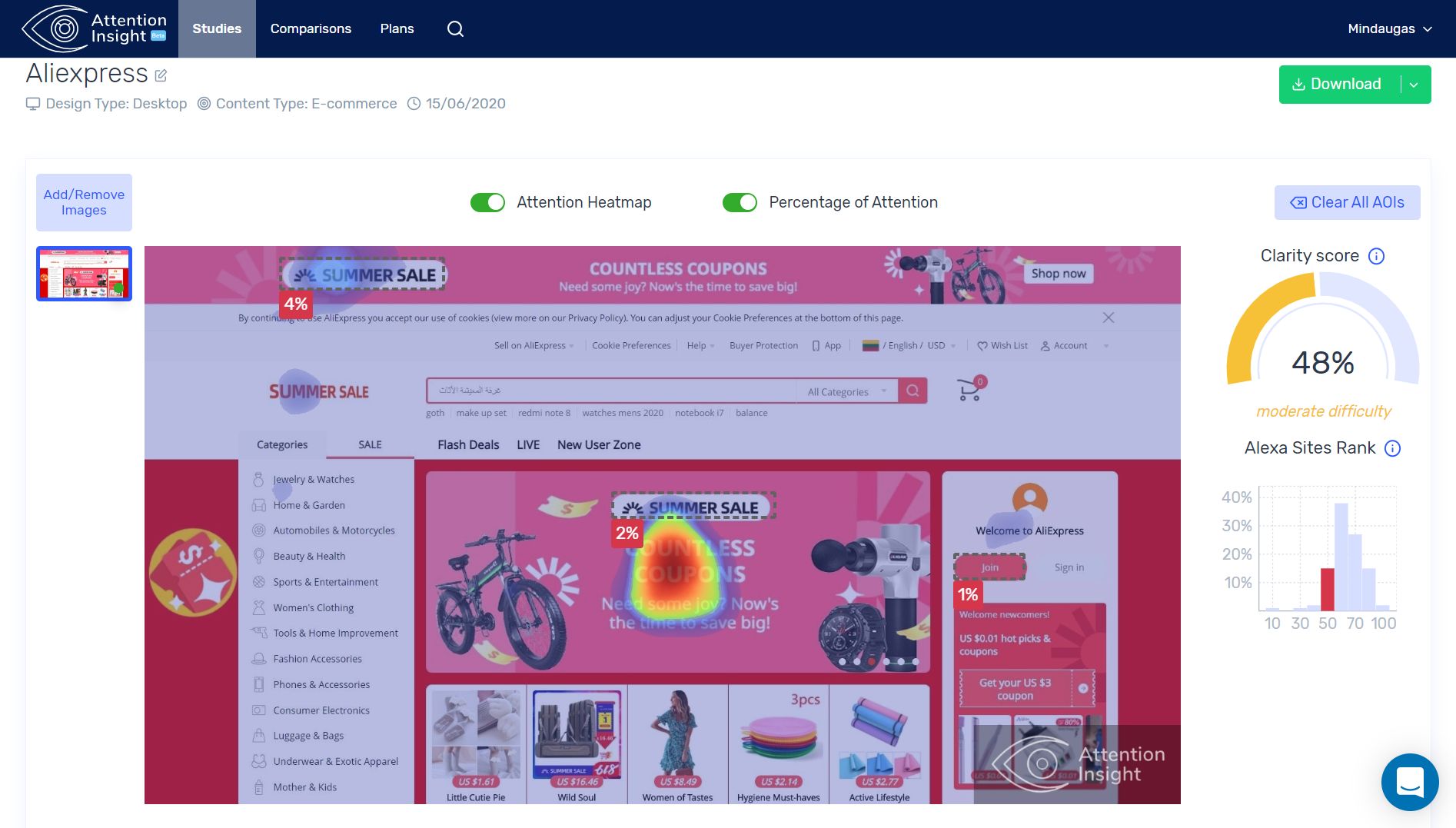The image size is (1456, 828).
Task: Click the 'Get your US $3 coupon' box
Action: (1026, 689)
